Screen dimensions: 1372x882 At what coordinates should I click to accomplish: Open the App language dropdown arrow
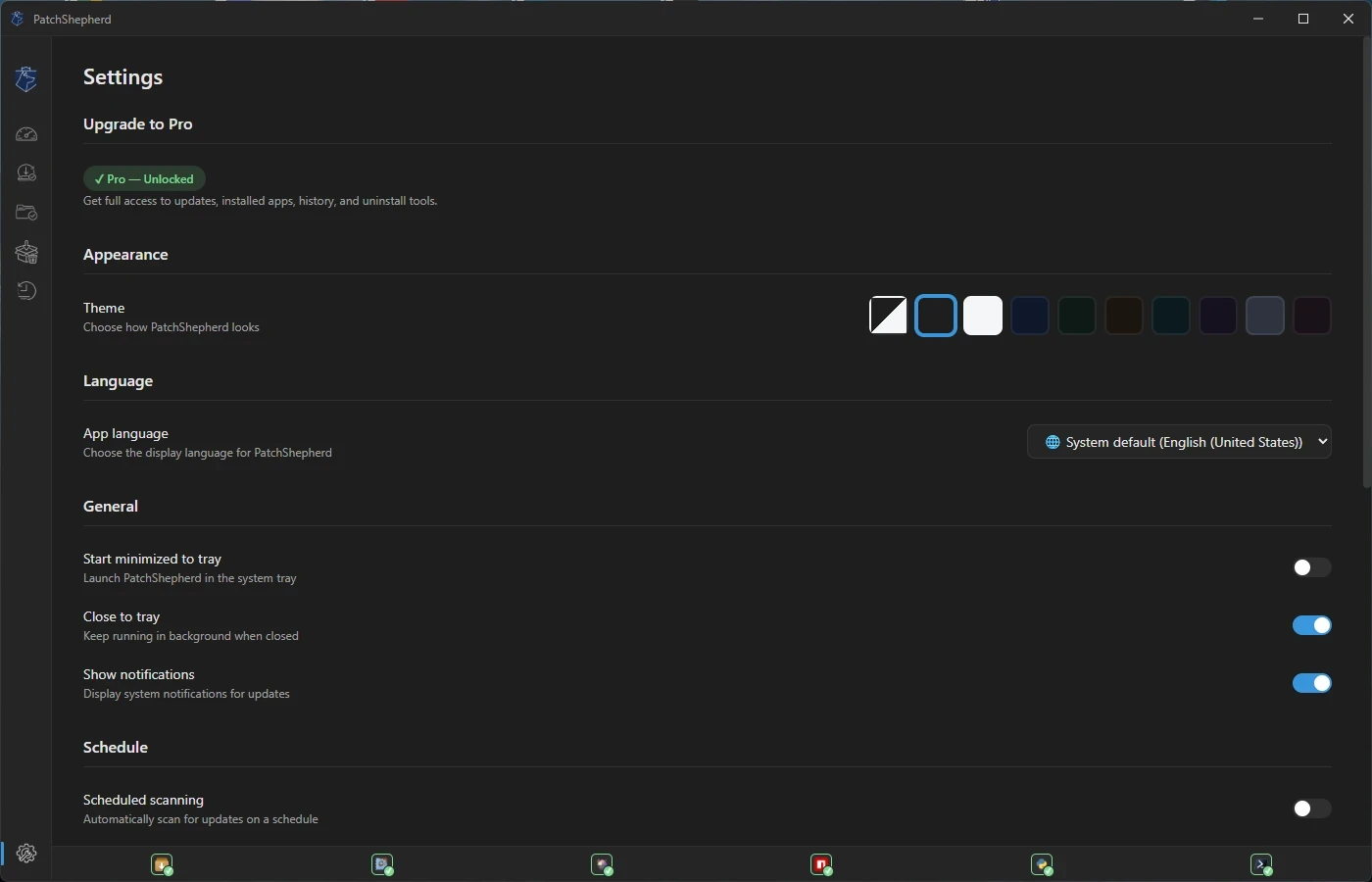[1322, 442]
